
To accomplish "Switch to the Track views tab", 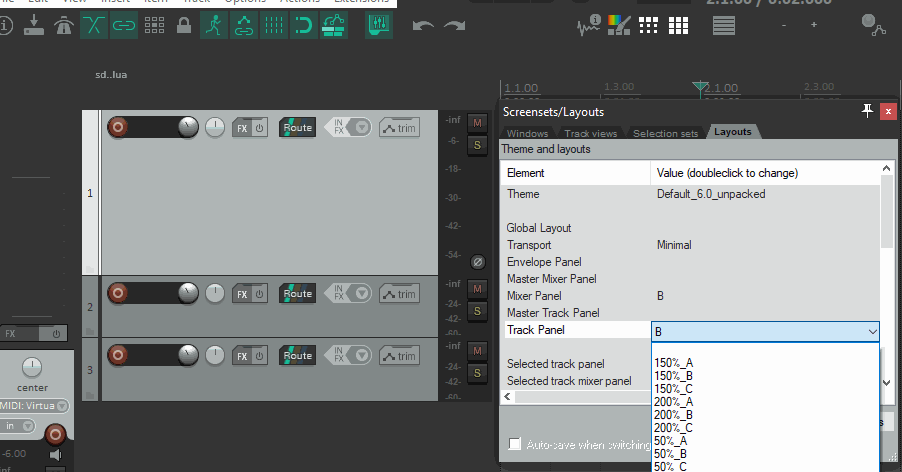I will 590,133.
